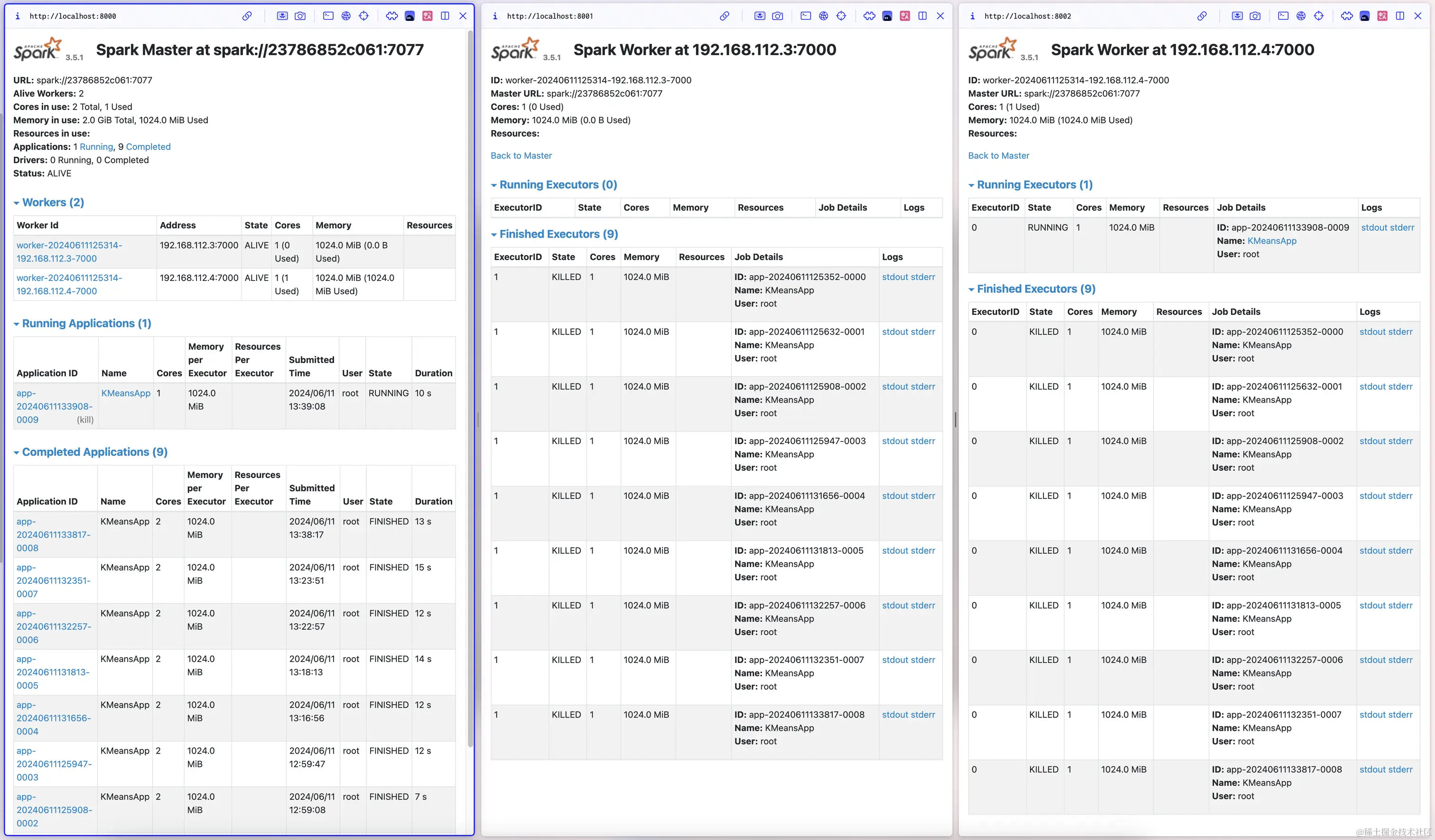Click the crosshair target icon in localhost:8001 pane
Viewport: 1435px width, 840px height.
click(x=841, y=16)
